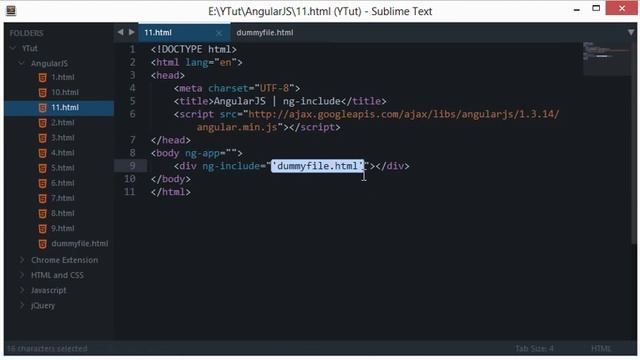Image resolution: width=640 pixels, height=360 pixels.
Task: Open dummyfile.html from the sidebar
Action: (80, 244)
